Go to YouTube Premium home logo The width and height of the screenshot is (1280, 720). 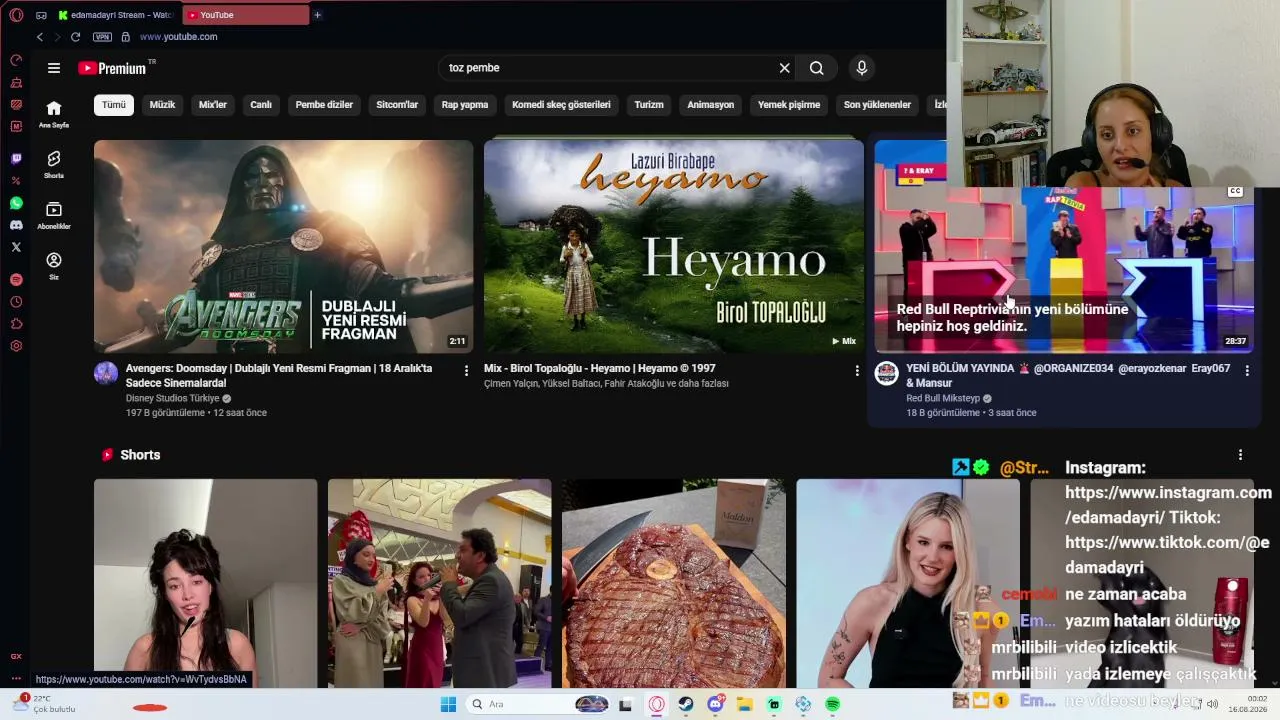point(112,68)
